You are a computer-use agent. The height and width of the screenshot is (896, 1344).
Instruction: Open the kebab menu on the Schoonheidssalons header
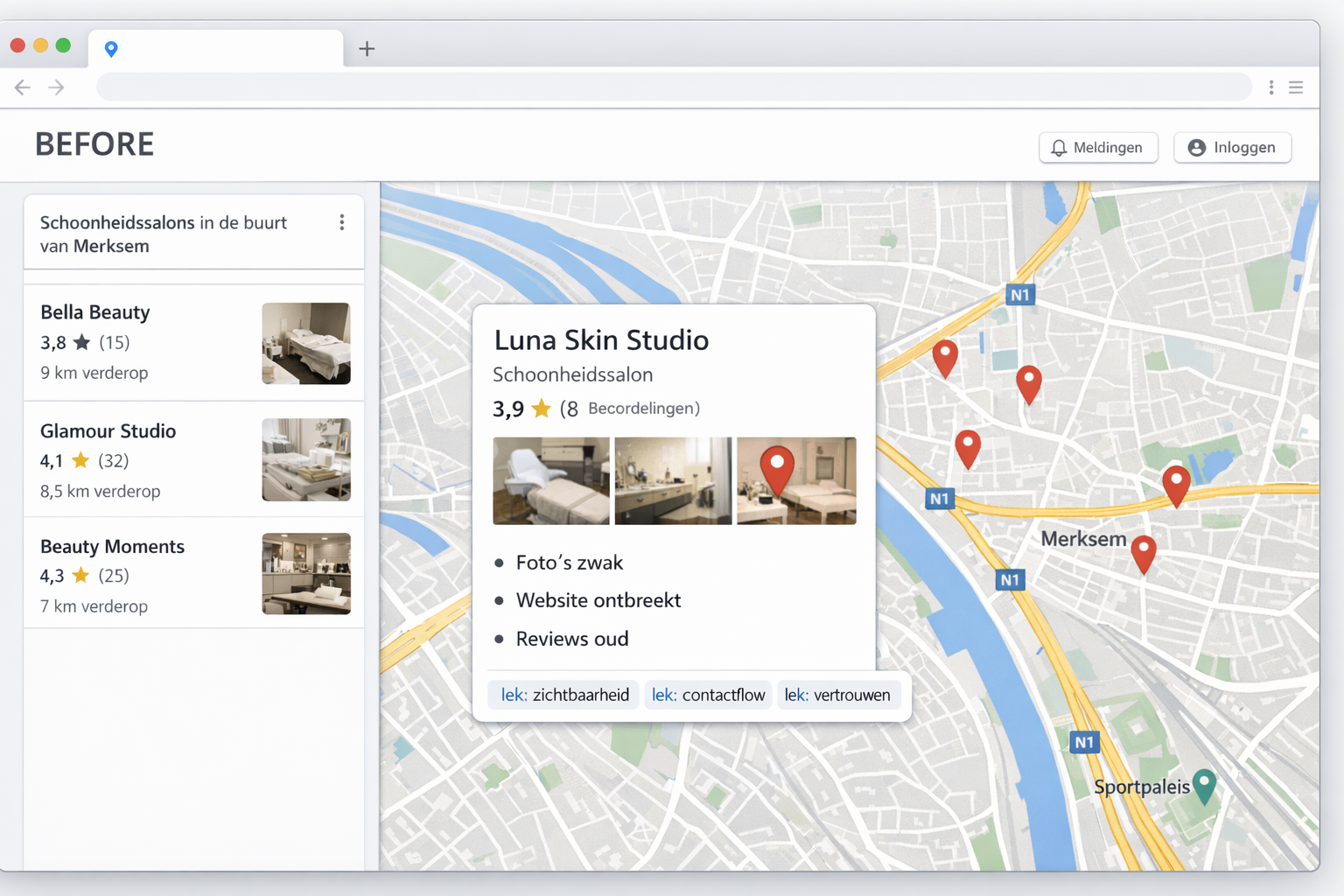[x=342, y=222]
